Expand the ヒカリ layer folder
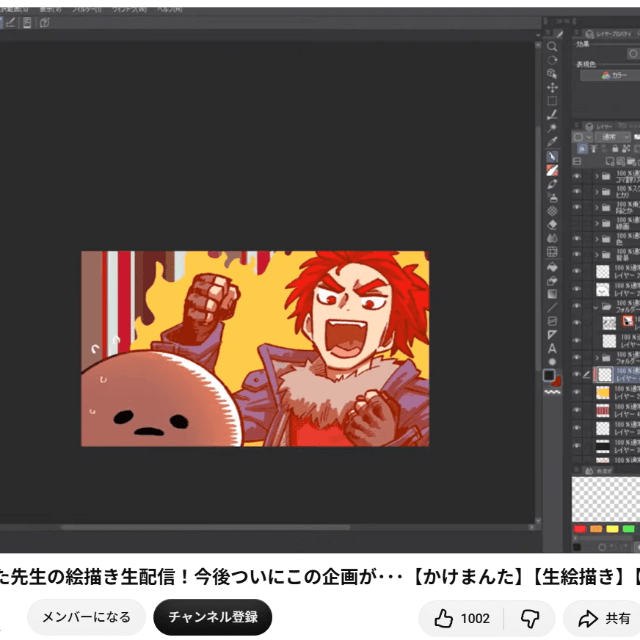 [x=597, y=192]
